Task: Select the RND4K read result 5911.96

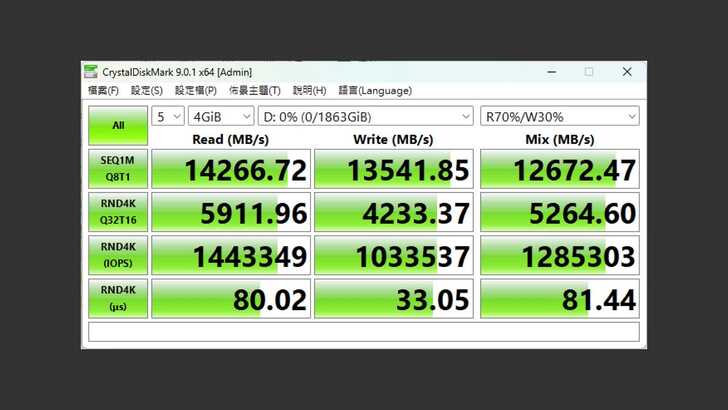Action: [231, 212]
